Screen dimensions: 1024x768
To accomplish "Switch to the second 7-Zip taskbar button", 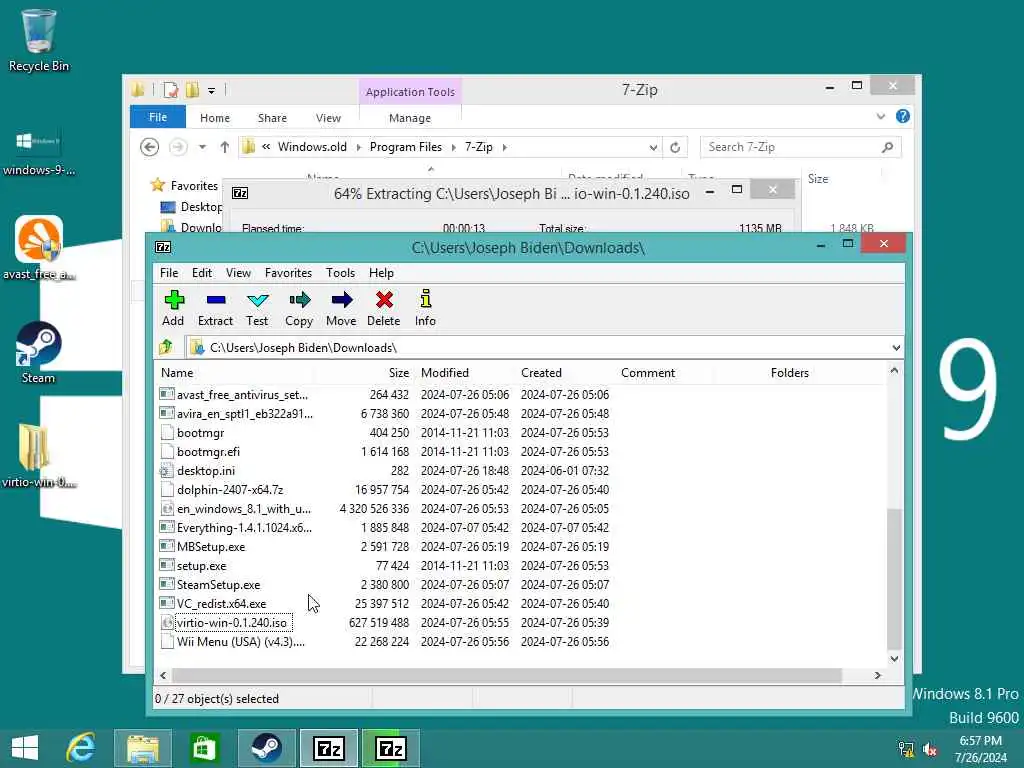I will pos(391,748).
